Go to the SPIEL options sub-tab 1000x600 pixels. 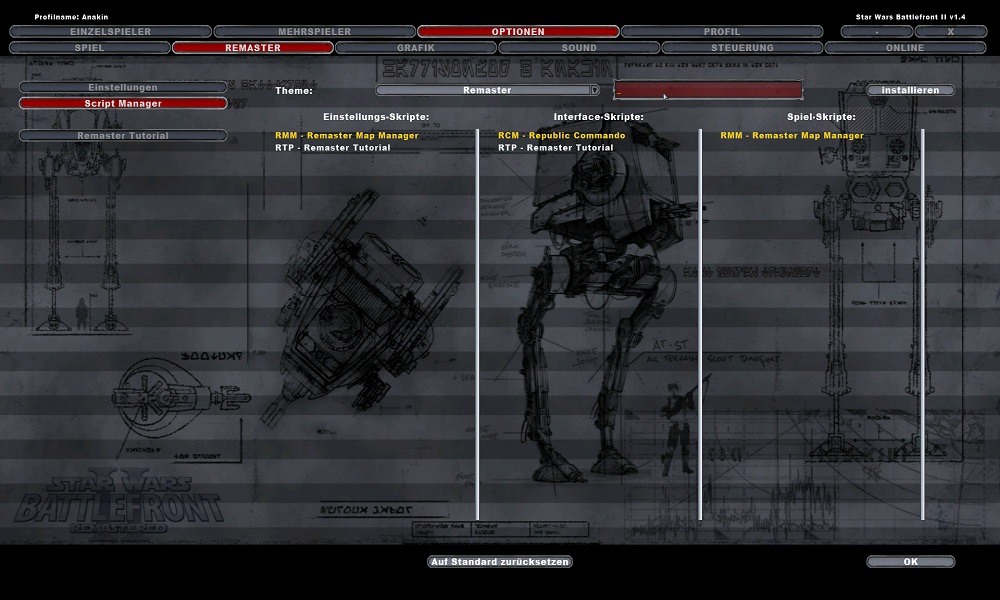tap(90, 48)
